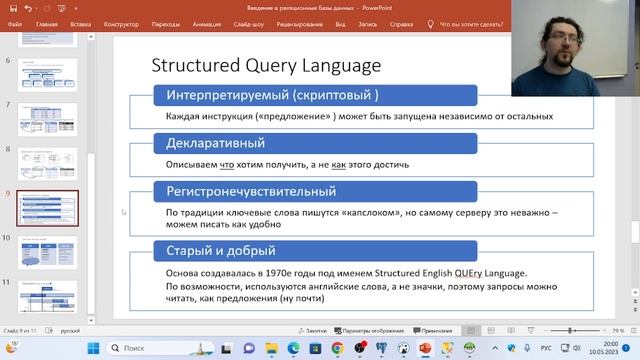Open the Анимация ribbon tab

click(x=207, y=24)
